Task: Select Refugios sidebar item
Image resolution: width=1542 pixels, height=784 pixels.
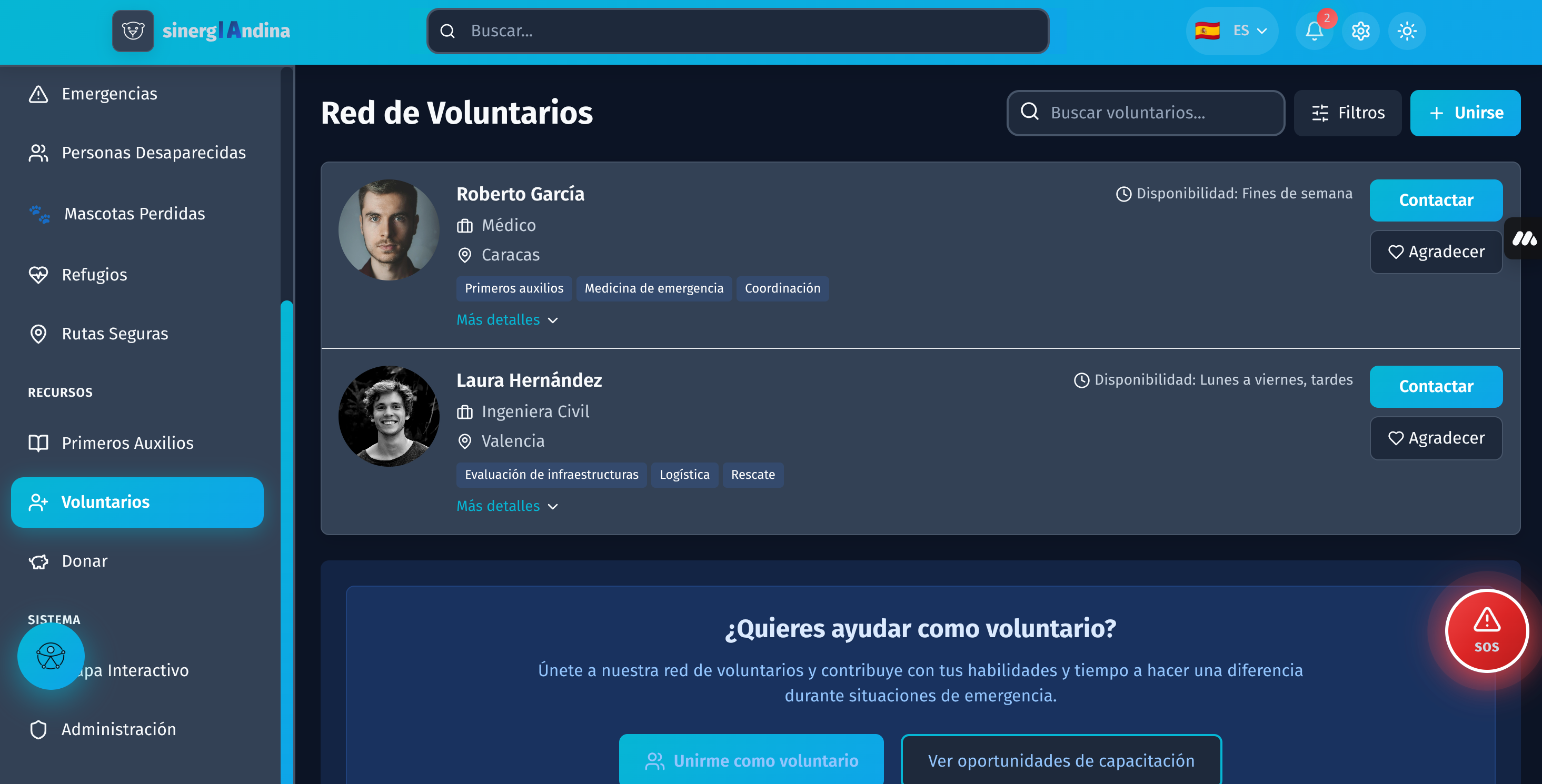Action: pyautogui.click(x=94, y=275)
